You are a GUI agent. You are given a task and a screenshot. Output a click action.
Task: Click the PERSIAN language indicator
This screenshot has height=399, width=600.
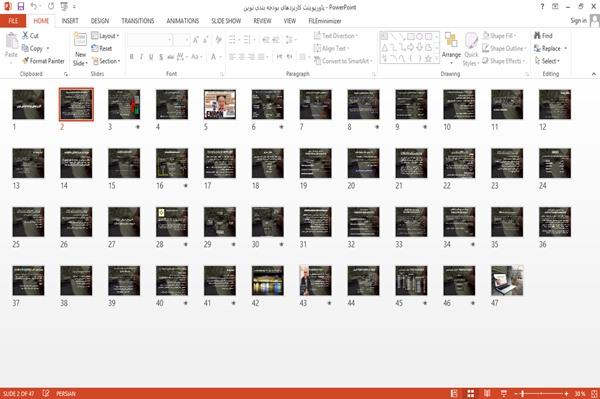66,393
